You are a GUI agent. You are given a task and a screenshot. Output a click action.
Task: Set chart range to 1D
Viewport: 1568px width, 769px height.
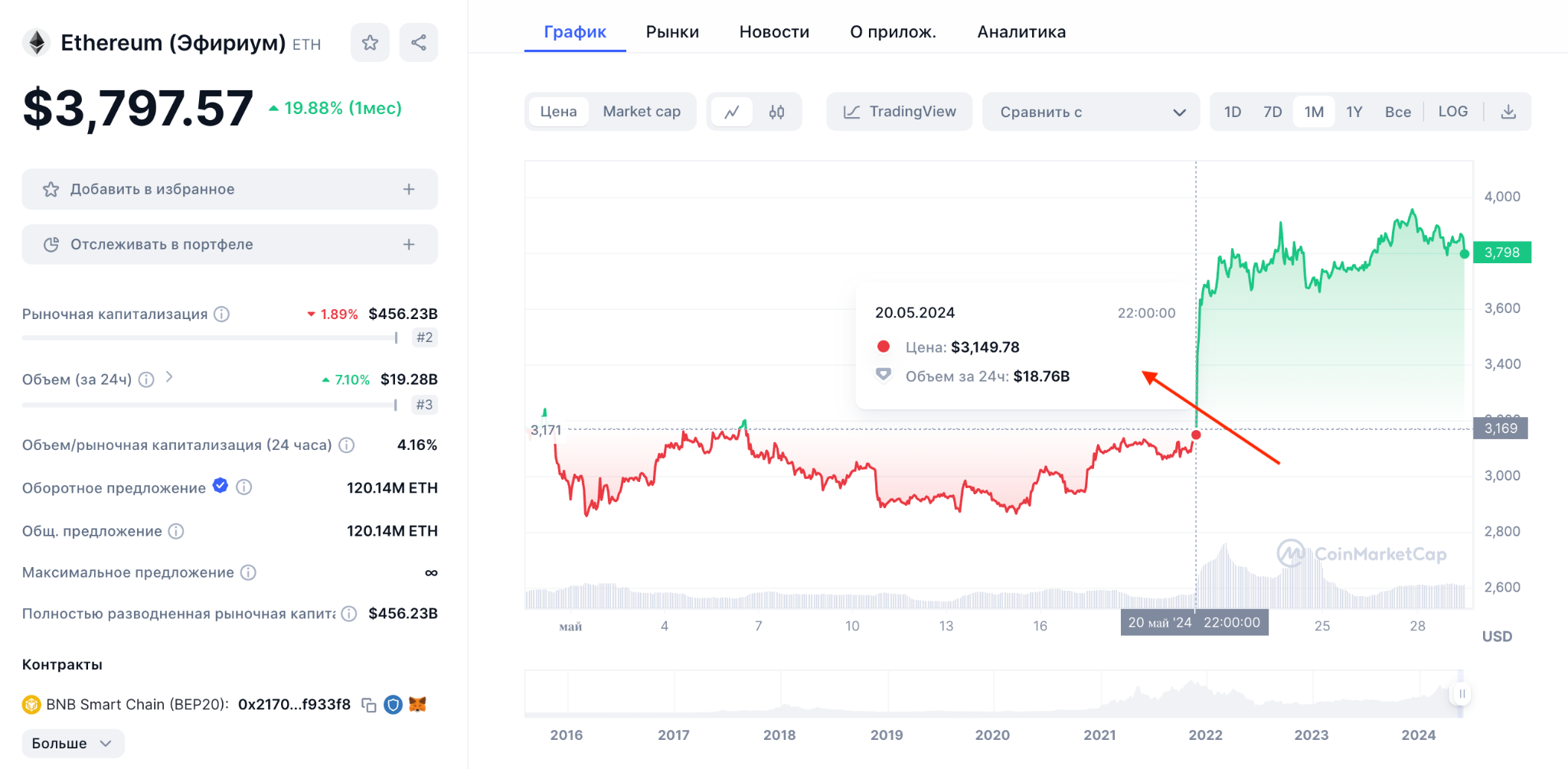(x=1233, y=112)
